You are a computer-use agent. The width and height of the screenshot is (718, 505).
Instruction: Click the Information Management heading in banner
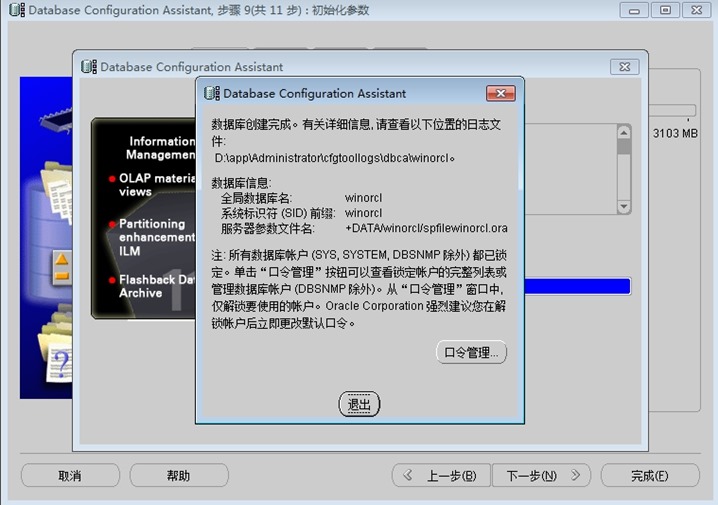click(161, 148)
